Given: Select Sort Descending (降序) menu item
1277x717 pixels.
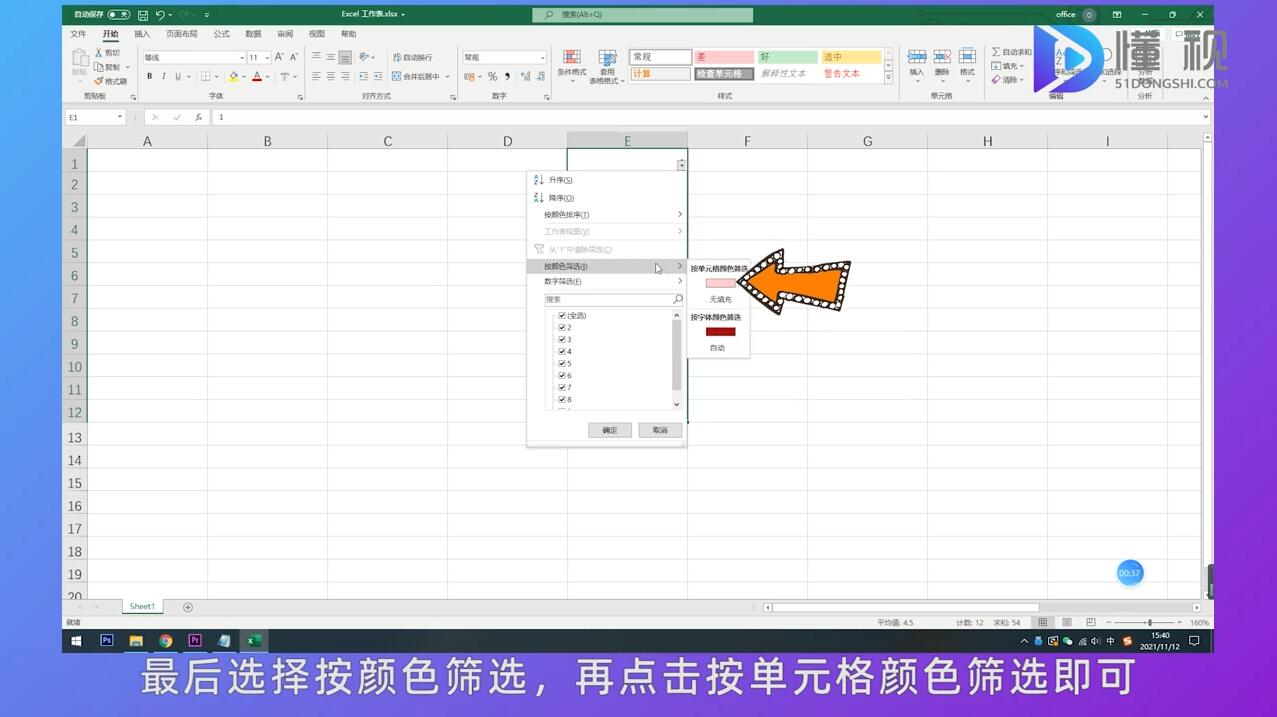Looking at the screenshot, I should coord(607,198).
